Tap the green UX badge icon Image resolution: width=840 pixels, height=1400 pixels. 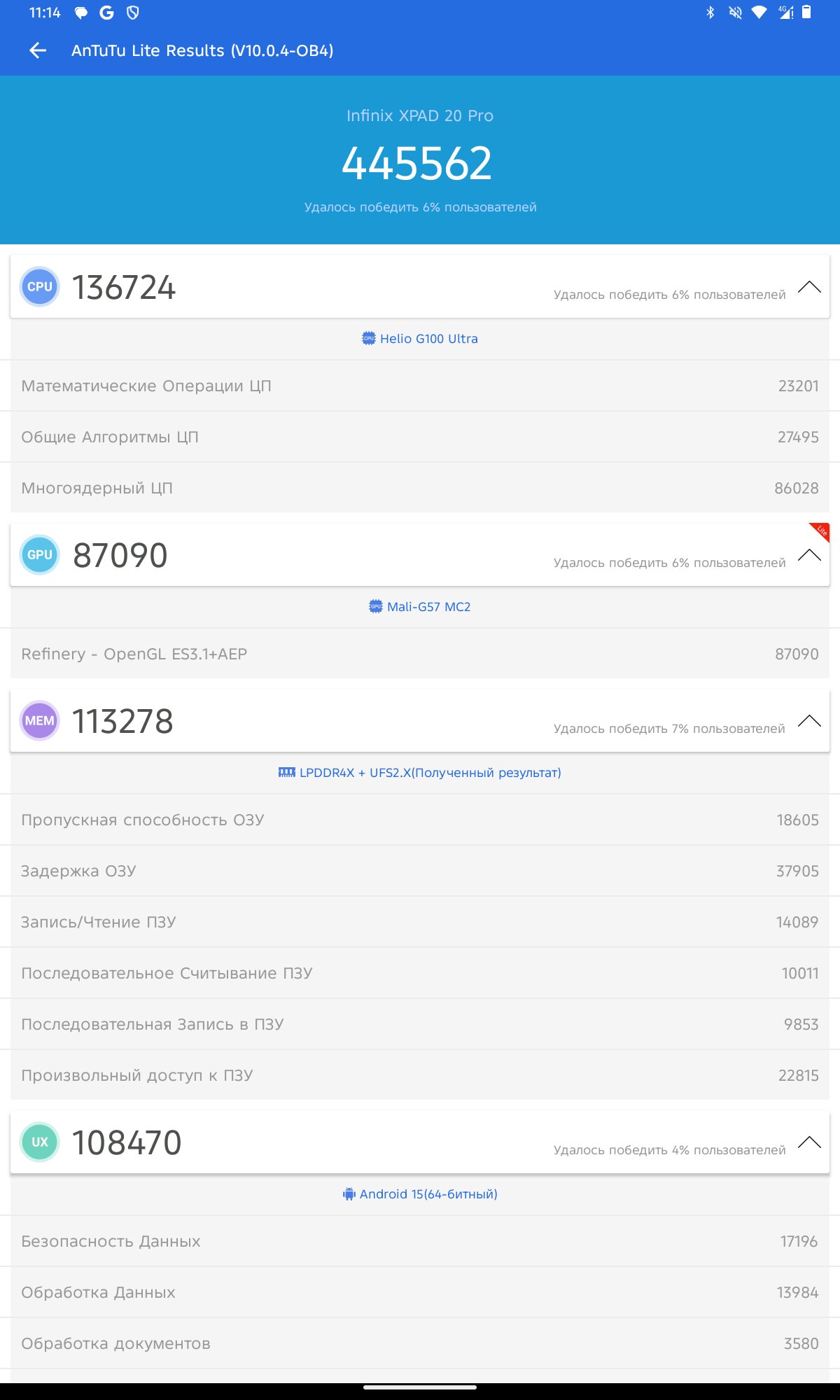coord(40,1142)
